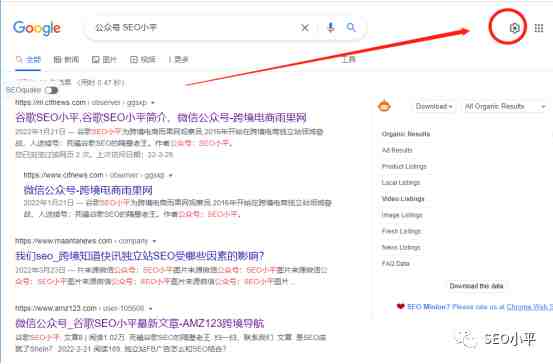Open the 更多 menu
This screenshot has width=553, height=364.
click(178, 60)
